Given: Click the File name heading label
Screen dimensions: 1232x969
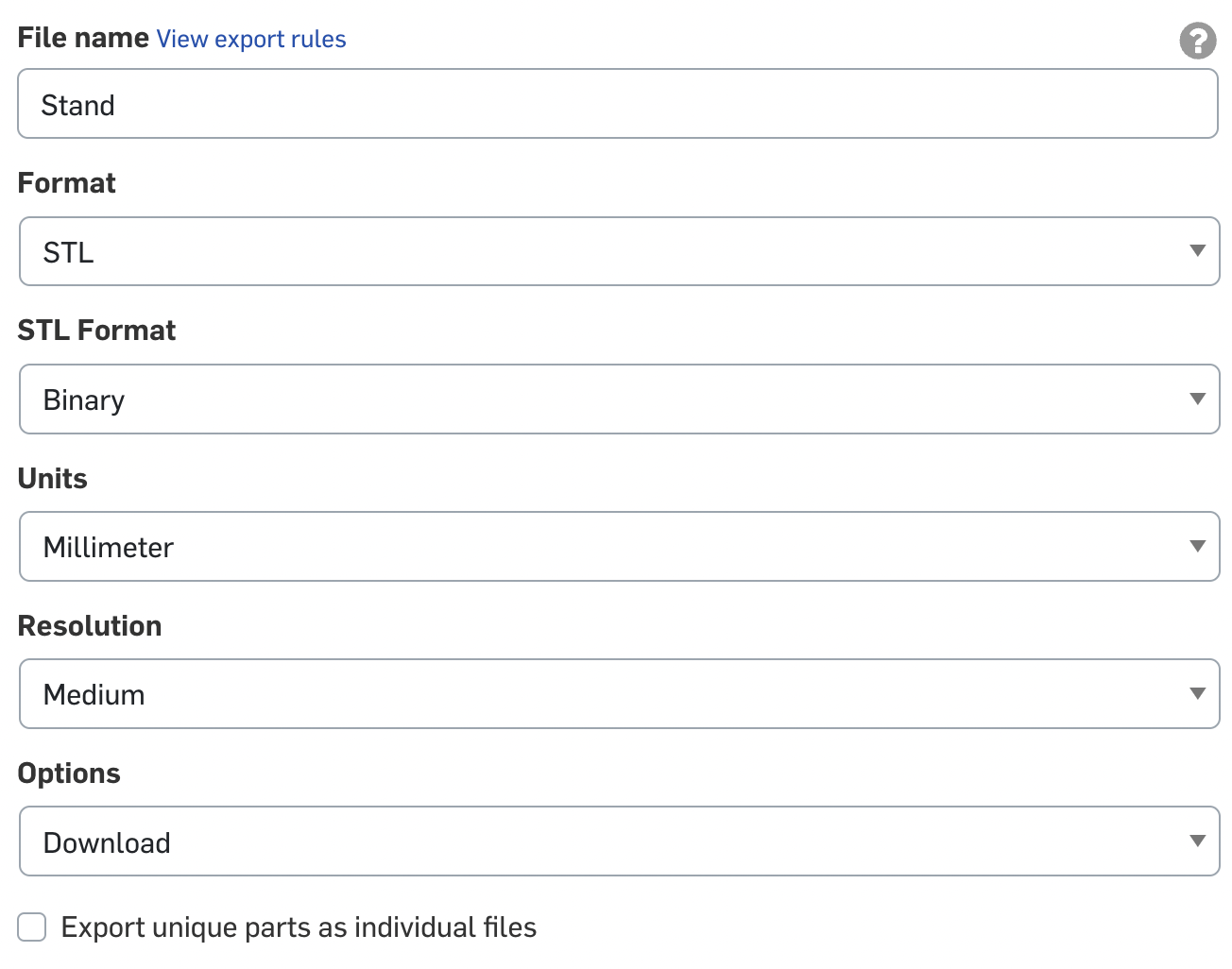Looking at the screenshot, I should (x=83, y=38).
